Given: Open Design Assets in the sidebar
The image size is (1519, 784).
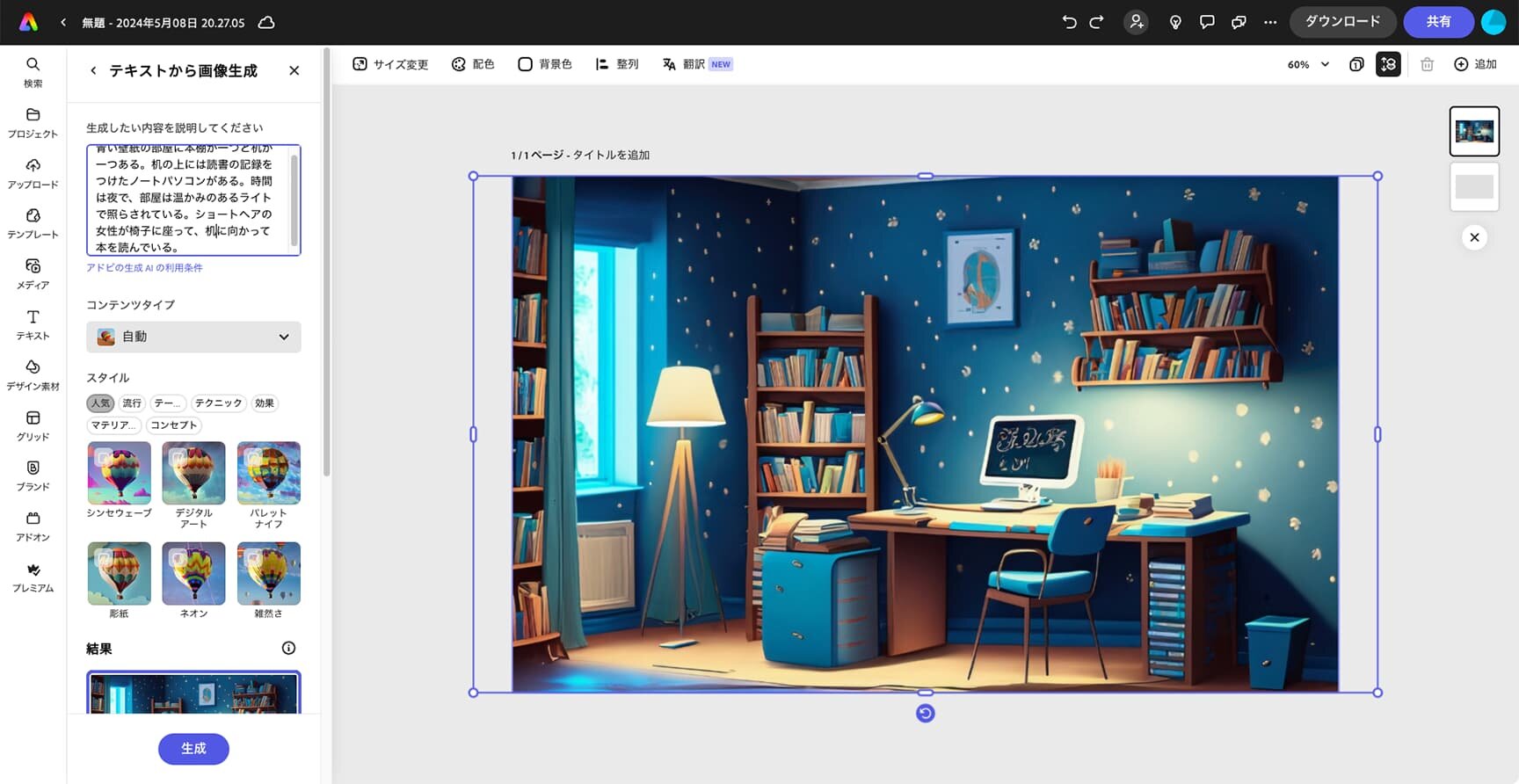Looking at the screenshot, I should (33, 375).
